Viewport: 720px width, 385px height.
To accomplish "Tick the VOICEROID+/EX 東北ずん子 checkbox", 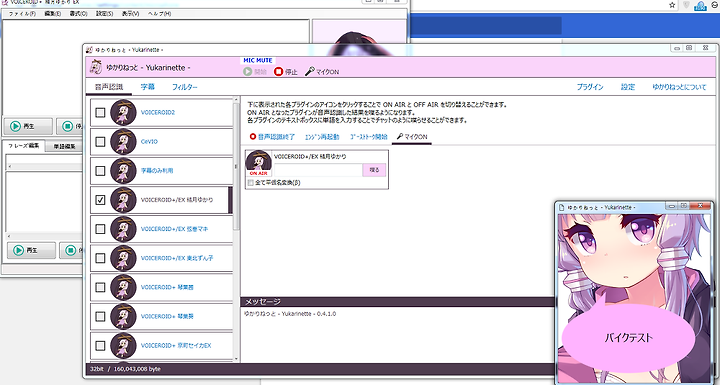I will click(x=100, y=258).
